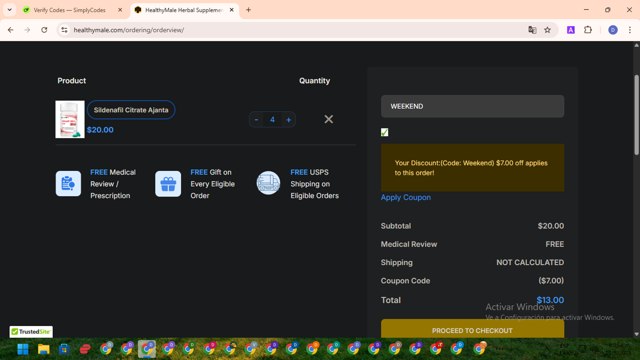640x360 pixels.
Task: Open a new browser tab
Action: 248,10
